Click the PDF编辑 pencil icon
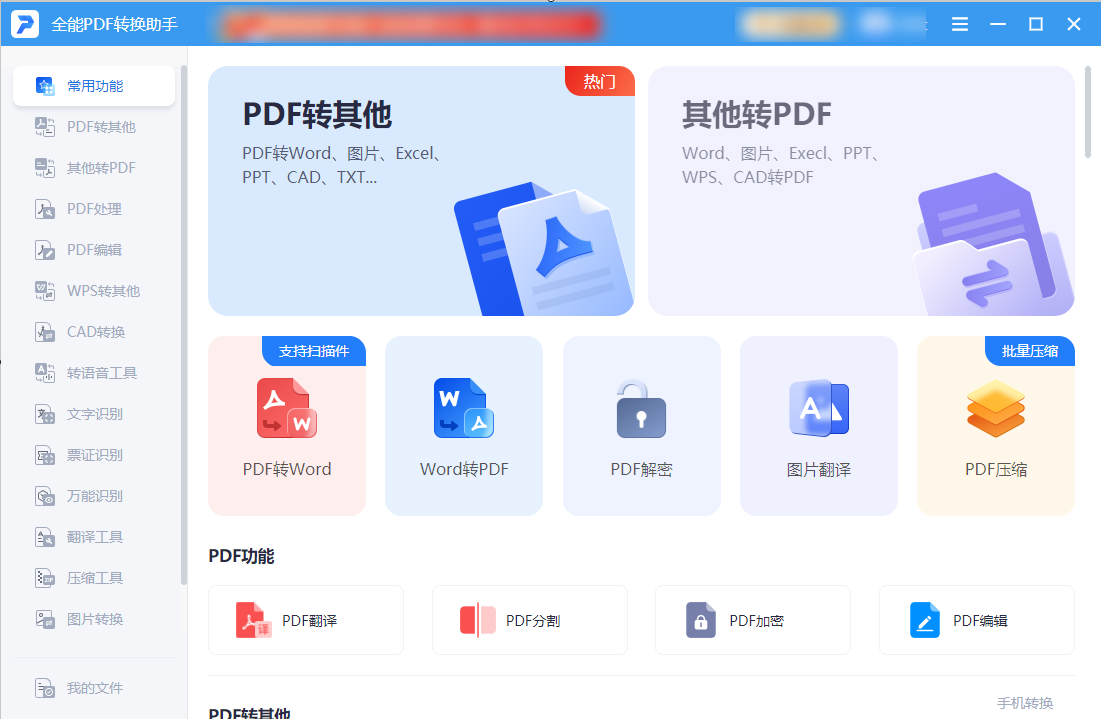Viewport: 1101px width, 719px height. click(x=924, y=620)
